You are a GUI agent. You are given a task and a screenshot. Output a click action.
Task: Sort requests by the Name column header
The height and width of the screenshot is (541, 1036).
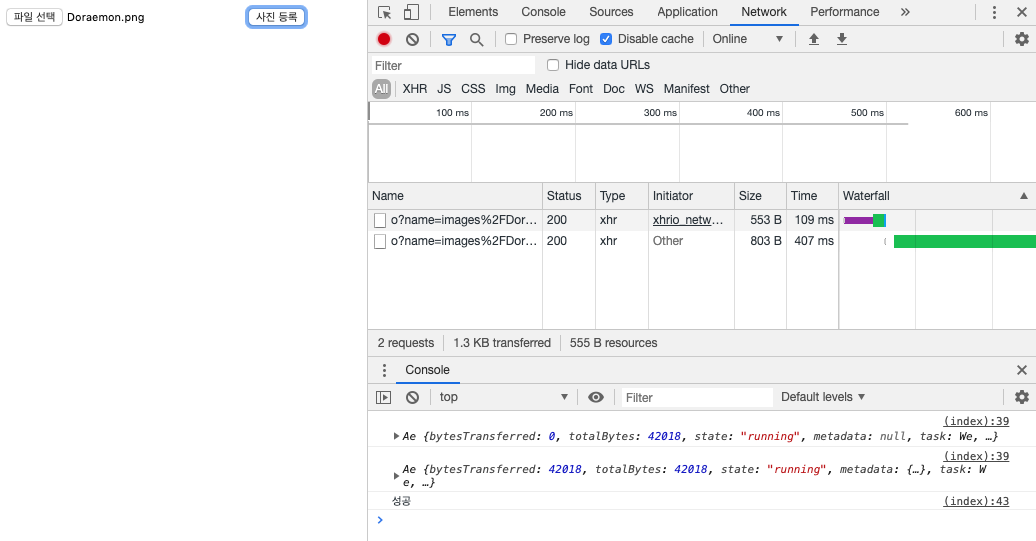(455, 196)
